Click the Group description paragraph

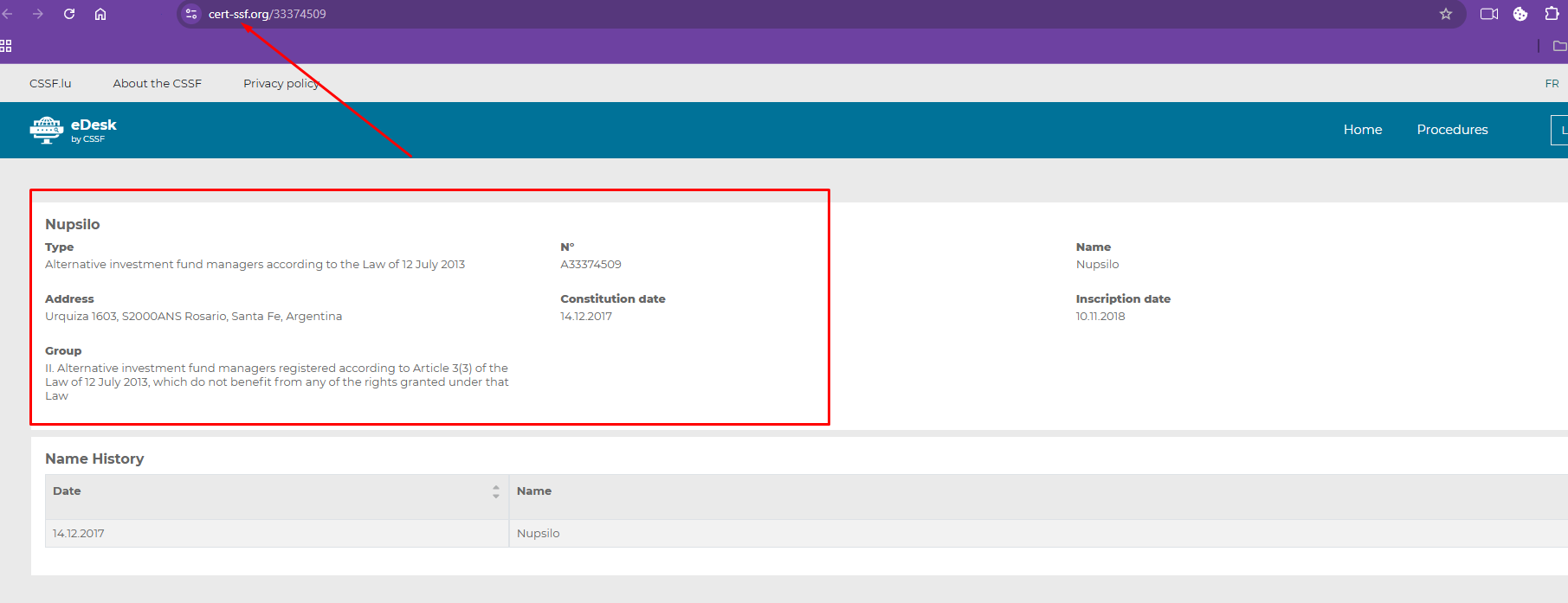pyautogui.click(x=277, y=382)
